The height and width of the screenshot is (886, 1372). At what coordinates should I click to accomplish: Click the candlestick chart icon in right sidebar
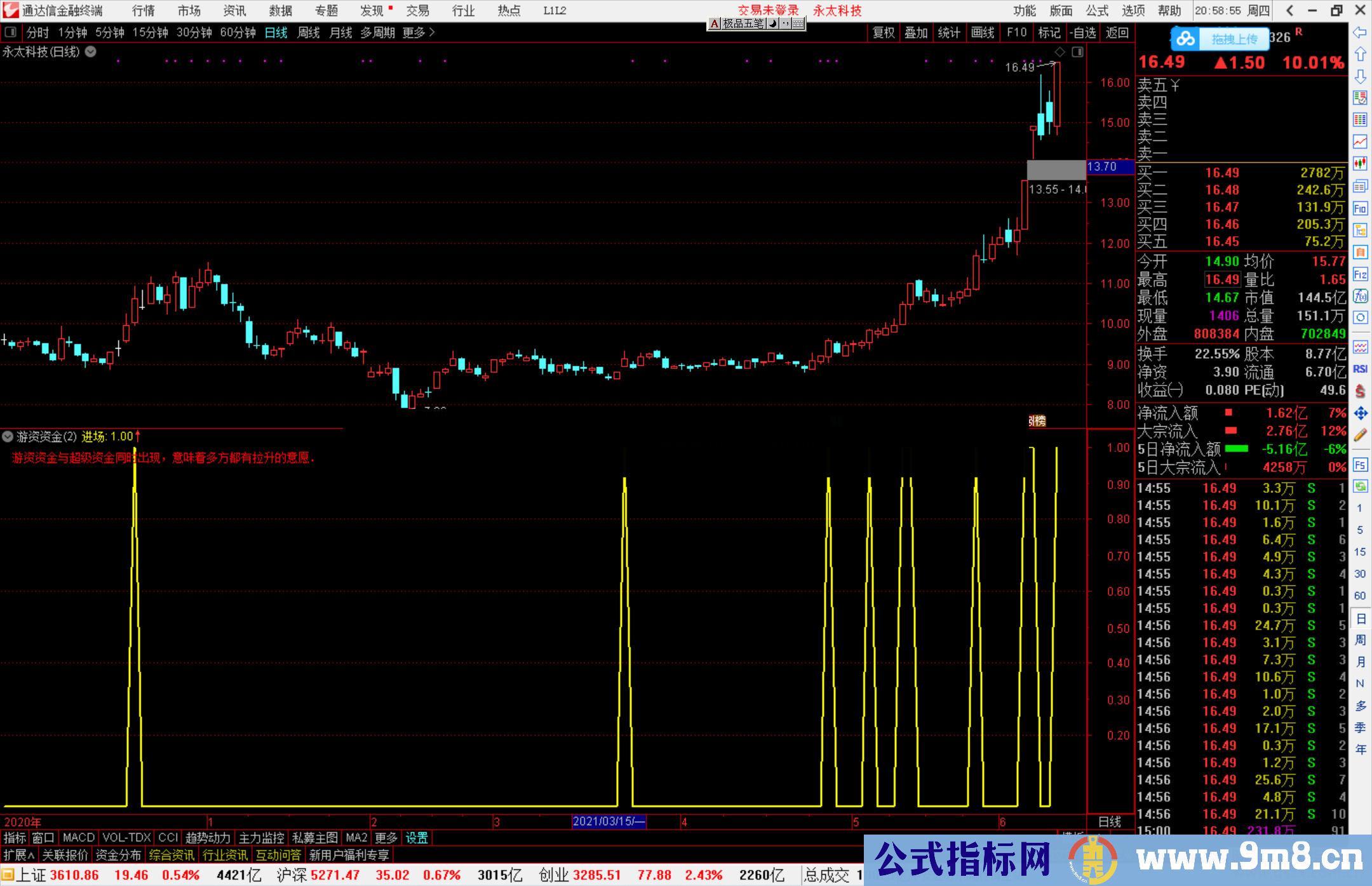(x=1360, y=164)
